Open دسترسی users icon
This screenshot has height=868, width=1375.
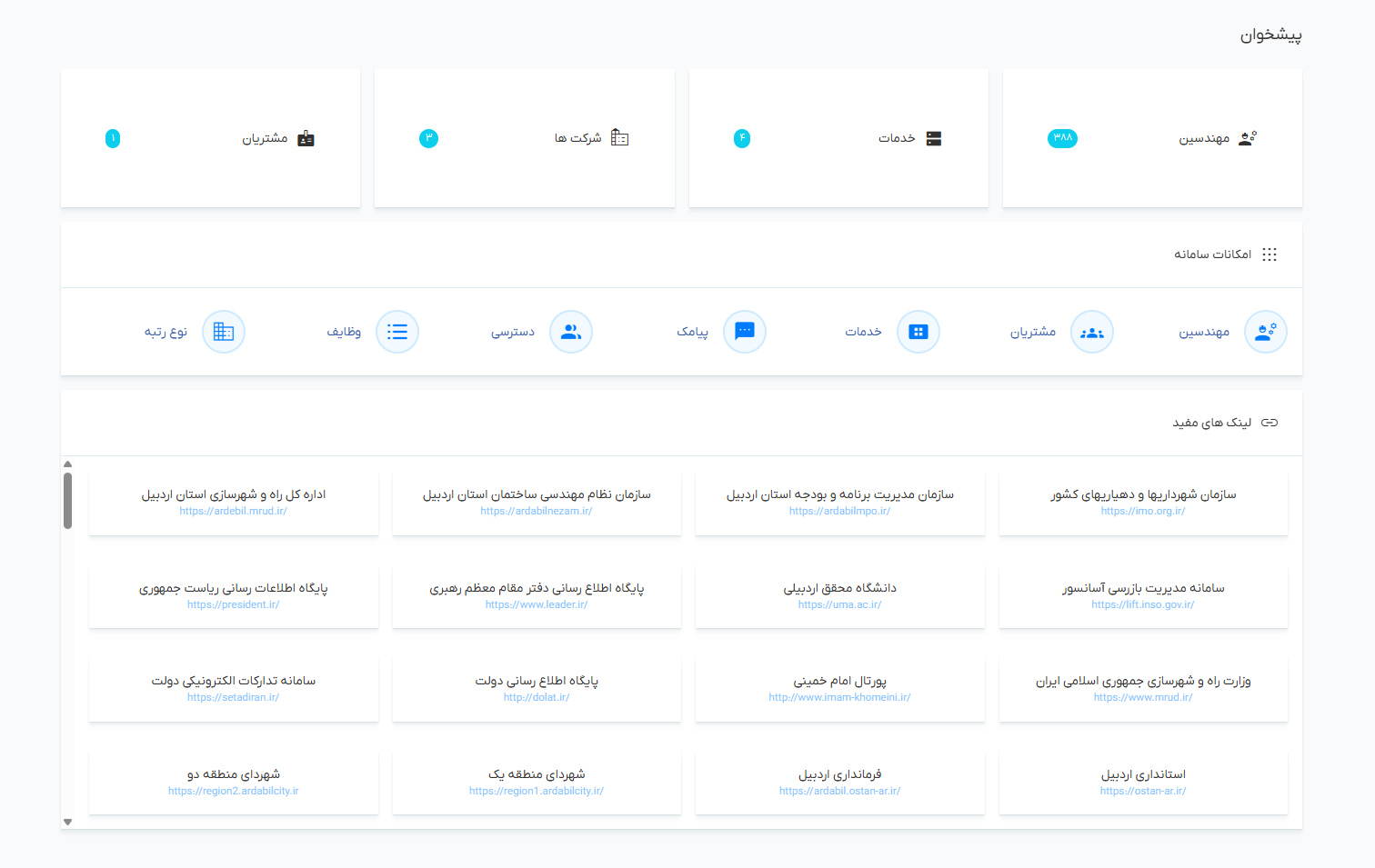point(571,332)
